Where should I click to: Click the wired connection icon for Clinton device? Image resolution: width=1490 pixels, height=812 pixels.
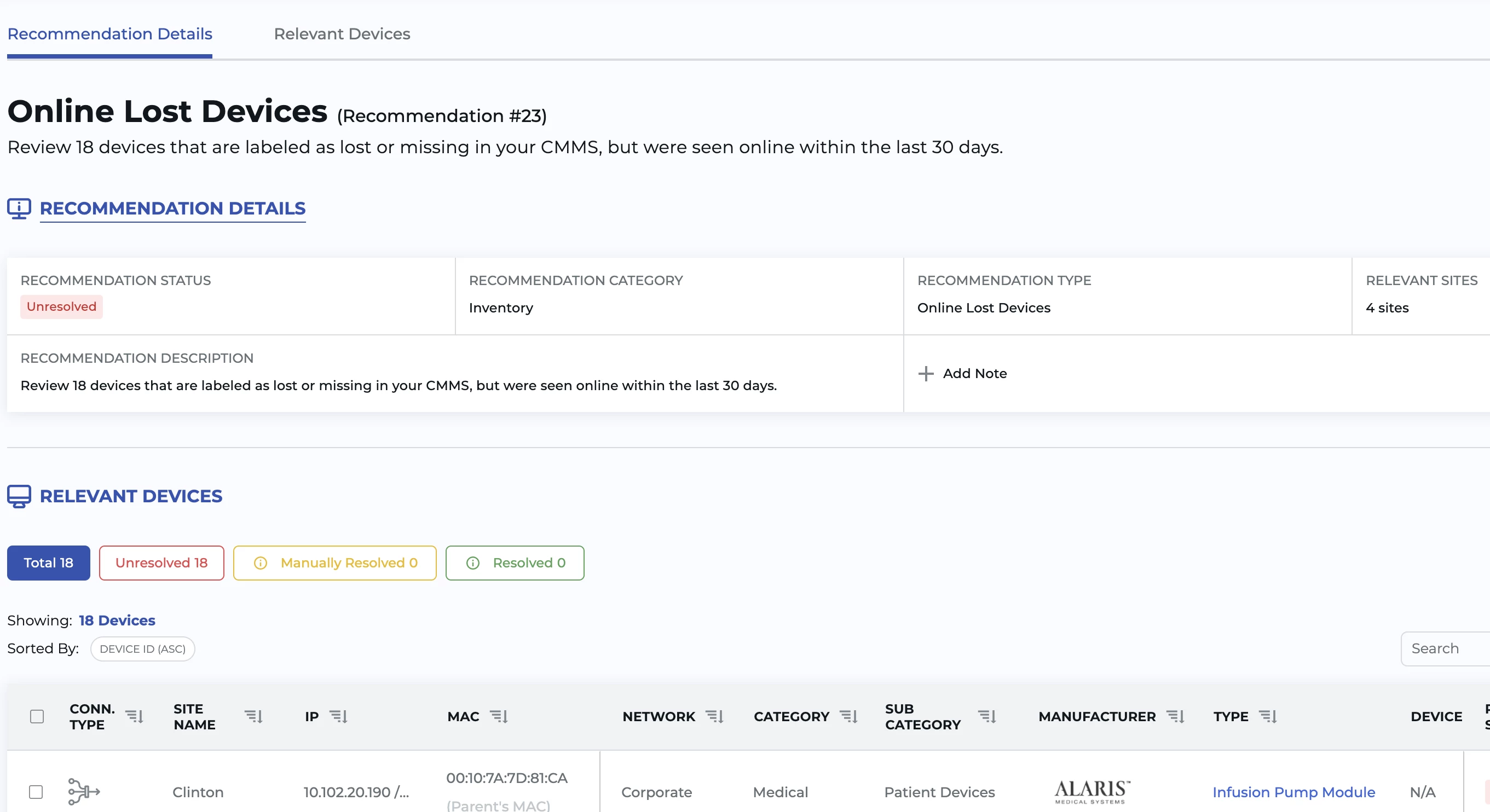pyautogui.click(x=84, y=791)
